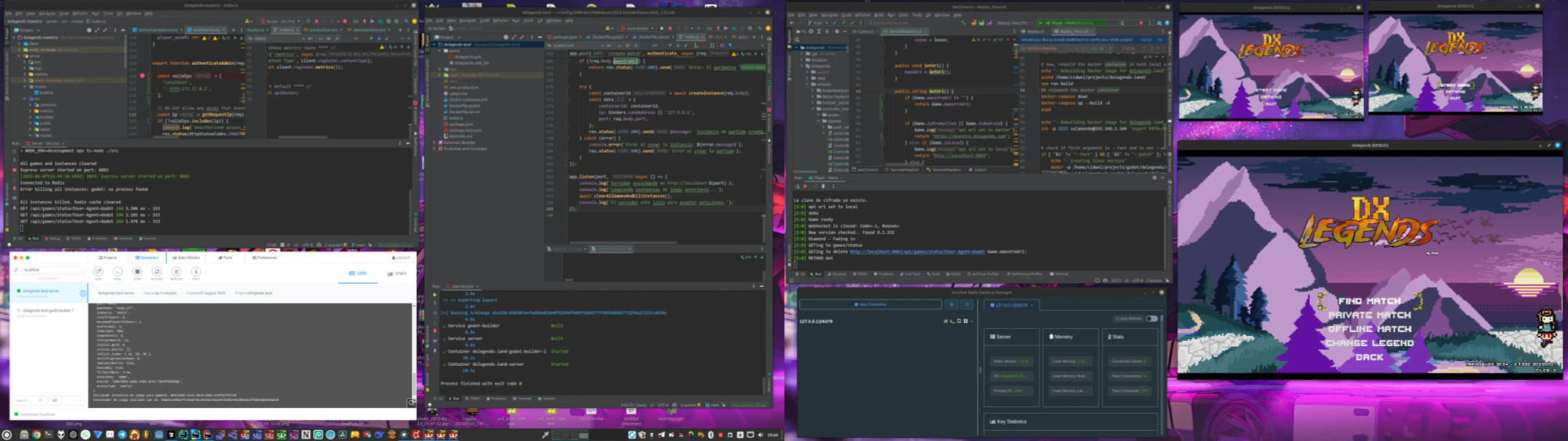Click the Stop container icon in the Docker manager
The width and height of the screenshot is (1568, 441).
(137, 272)
